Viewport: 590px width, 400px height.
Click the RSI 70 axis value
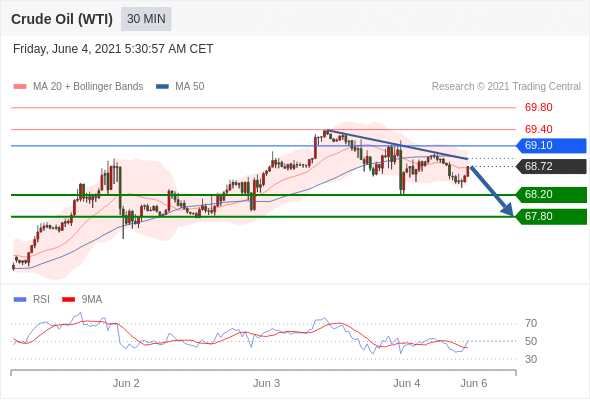coord(531,323)
